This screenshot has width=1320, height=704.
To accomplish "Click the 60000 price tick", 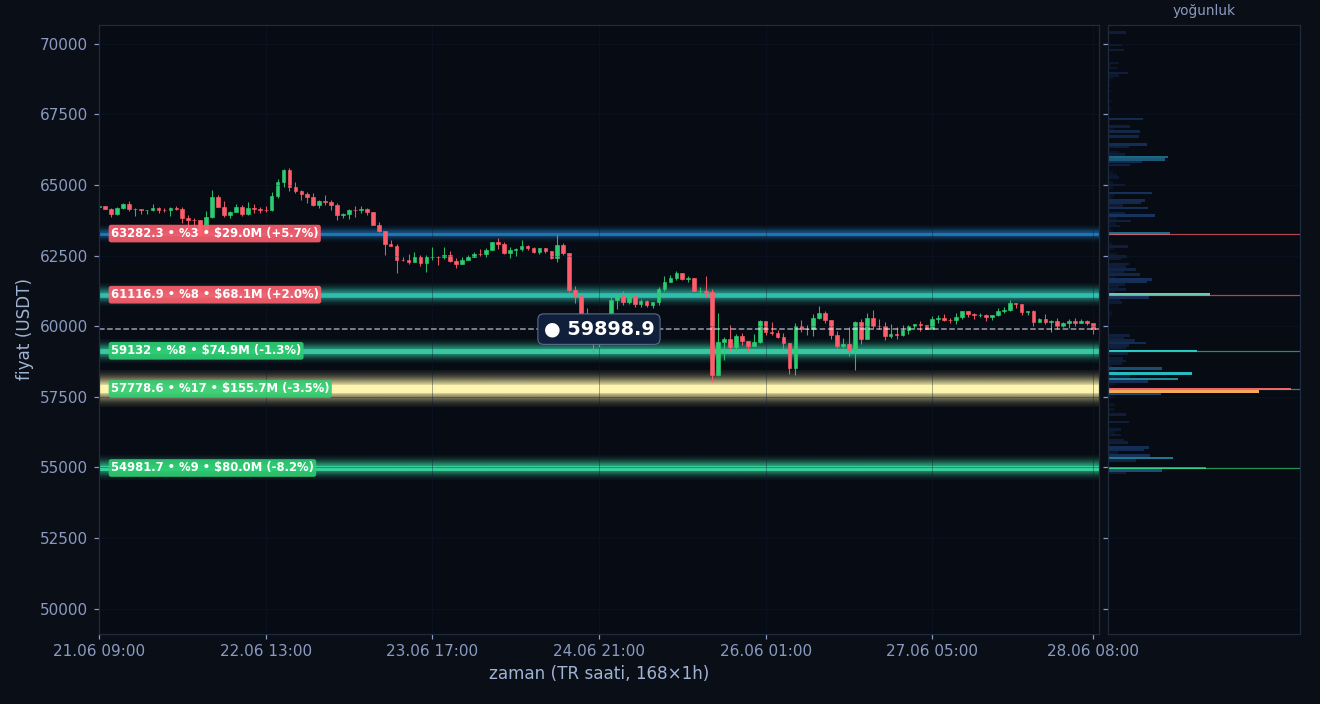I will click(x=63, y=326).
